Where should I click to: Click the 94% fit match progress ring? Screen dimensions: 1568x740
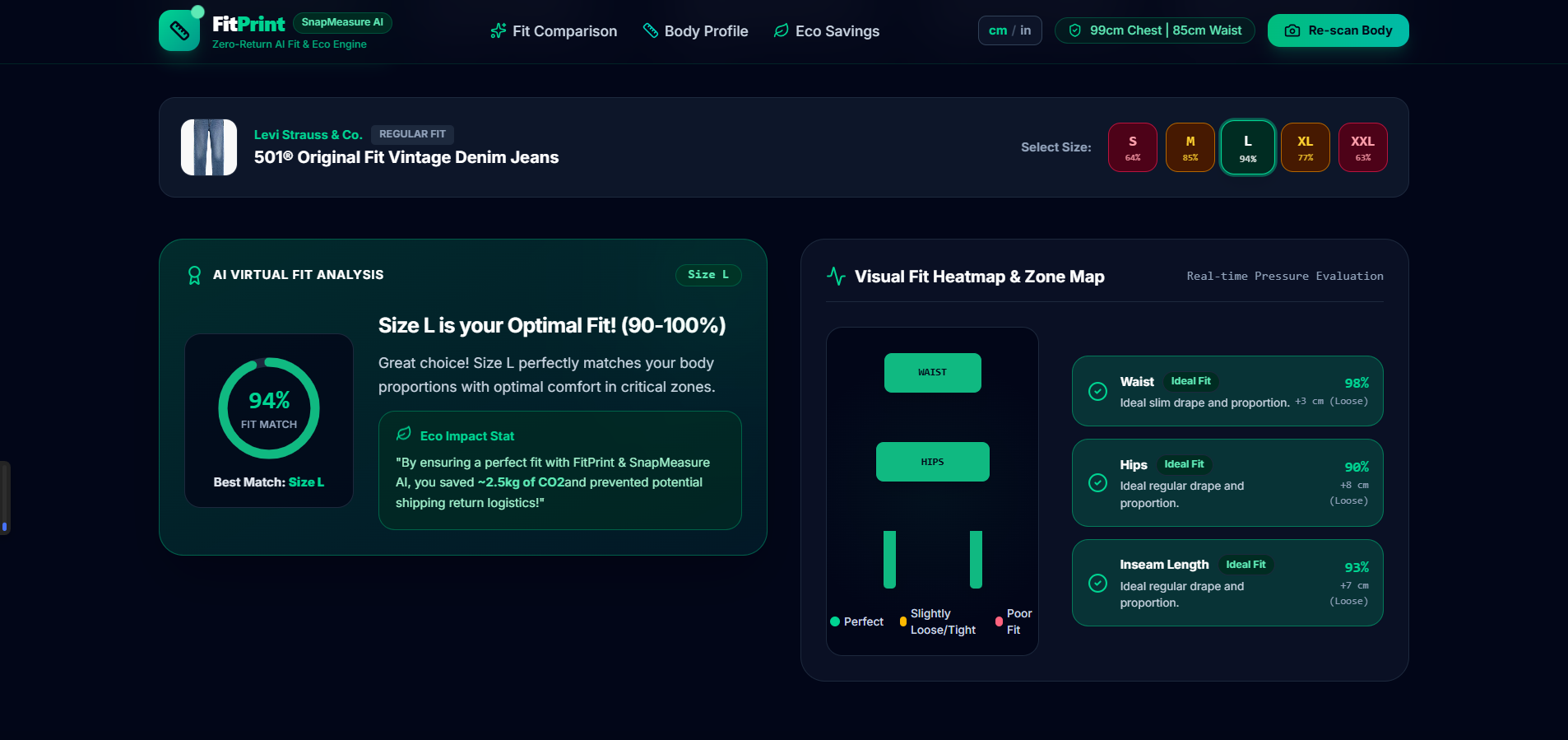(269, 408)
